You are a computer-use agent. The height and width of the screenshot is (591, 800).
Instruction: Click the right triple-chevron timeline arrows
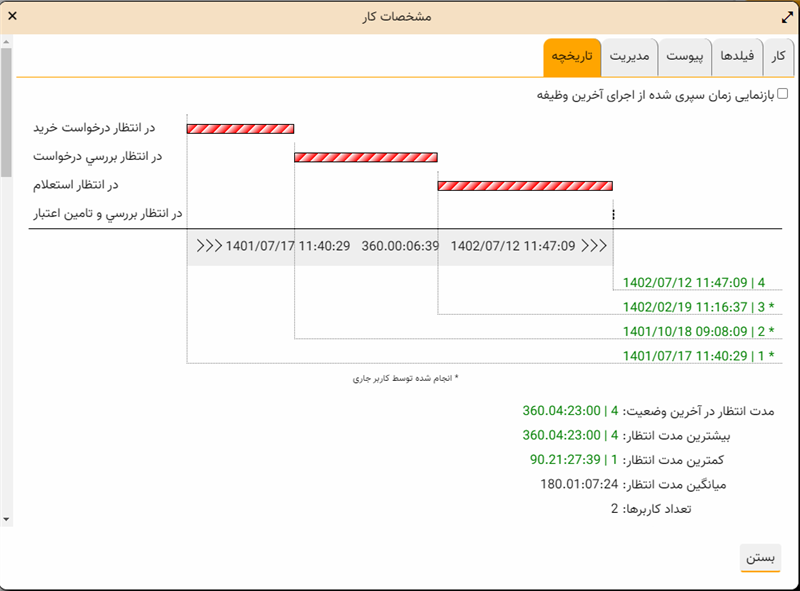pyautogui.click(x=594, y=246)
